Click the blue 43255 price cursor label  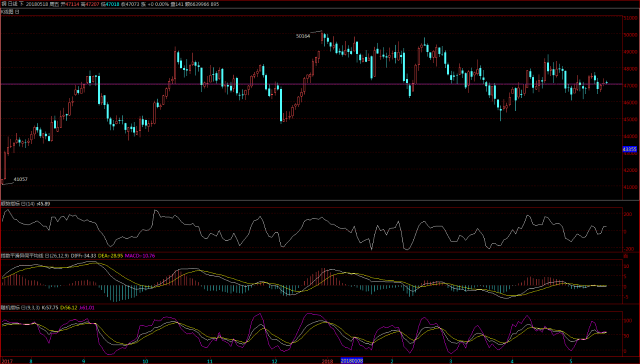point(629,149)
